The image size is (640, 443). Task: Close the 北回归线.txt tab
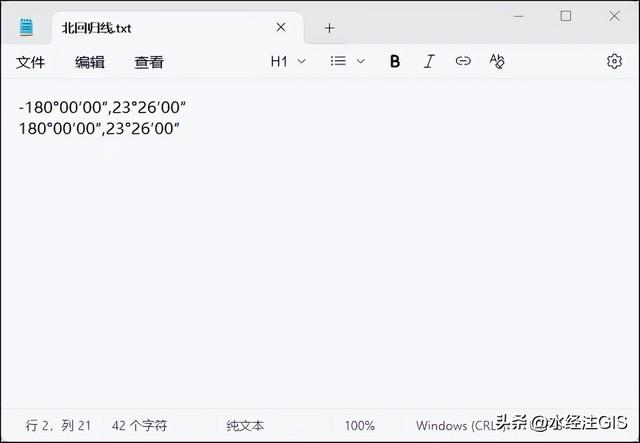coord(281,27)
